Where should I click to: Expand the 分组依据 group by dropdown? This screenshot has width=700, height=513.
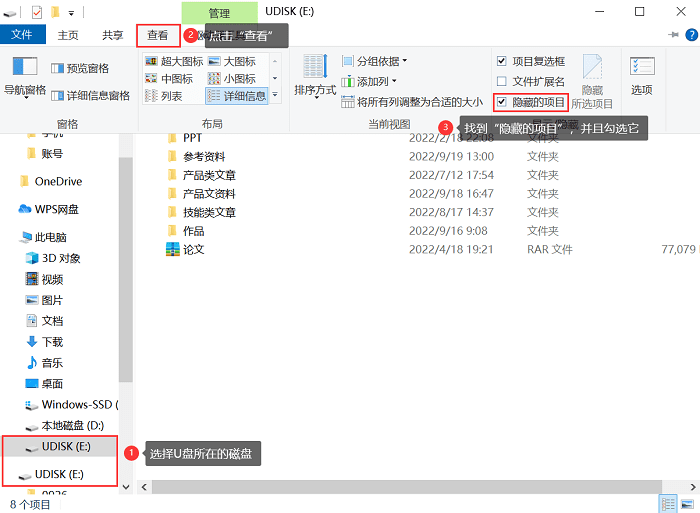[375, 61]
